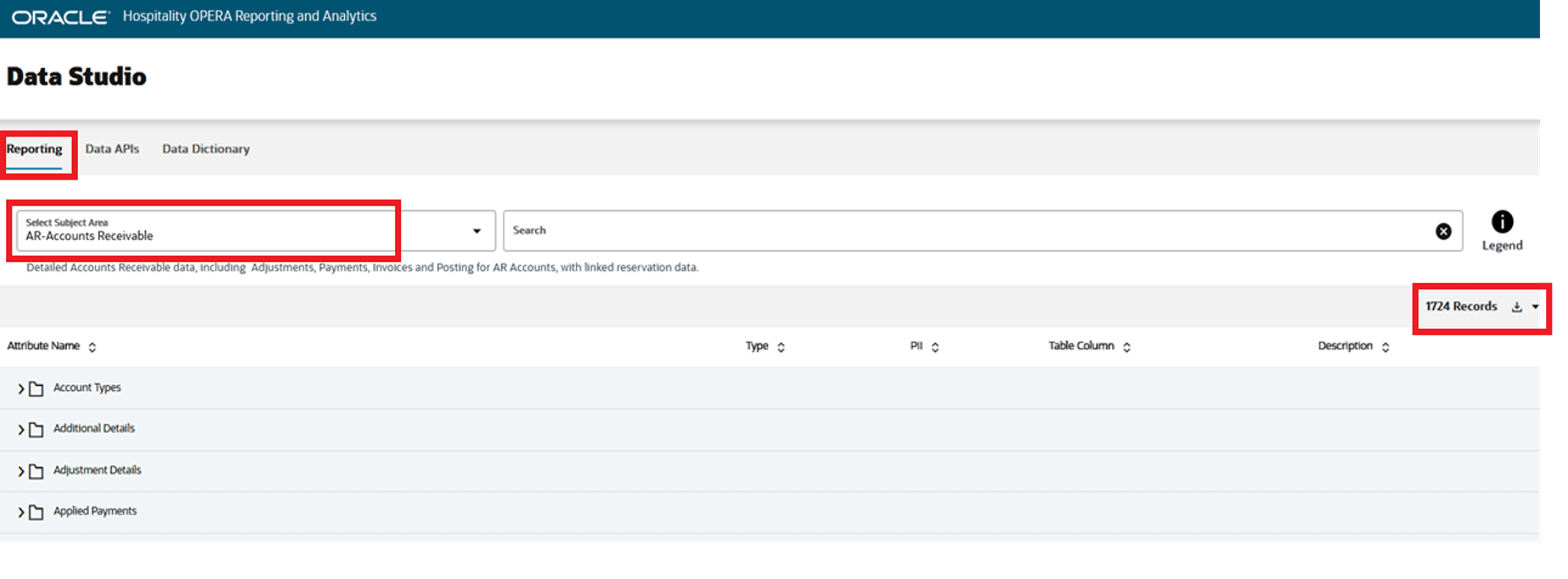Expand the Adjustment Details folder
This screenshot has width=1568, height=579.
pos(21,471)
